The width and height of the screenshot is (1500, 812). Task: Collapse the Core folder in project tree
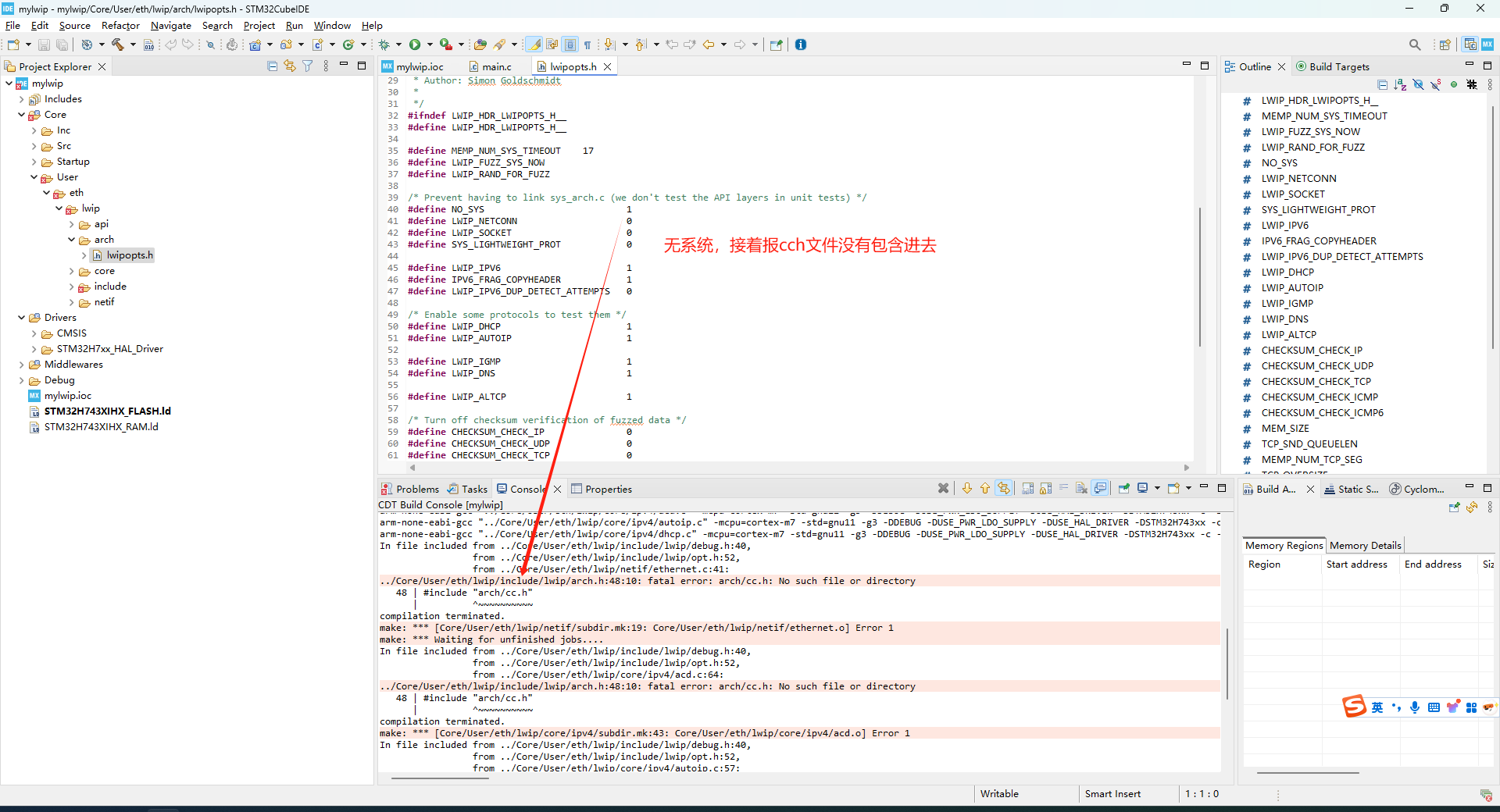(x=21, y=115)
